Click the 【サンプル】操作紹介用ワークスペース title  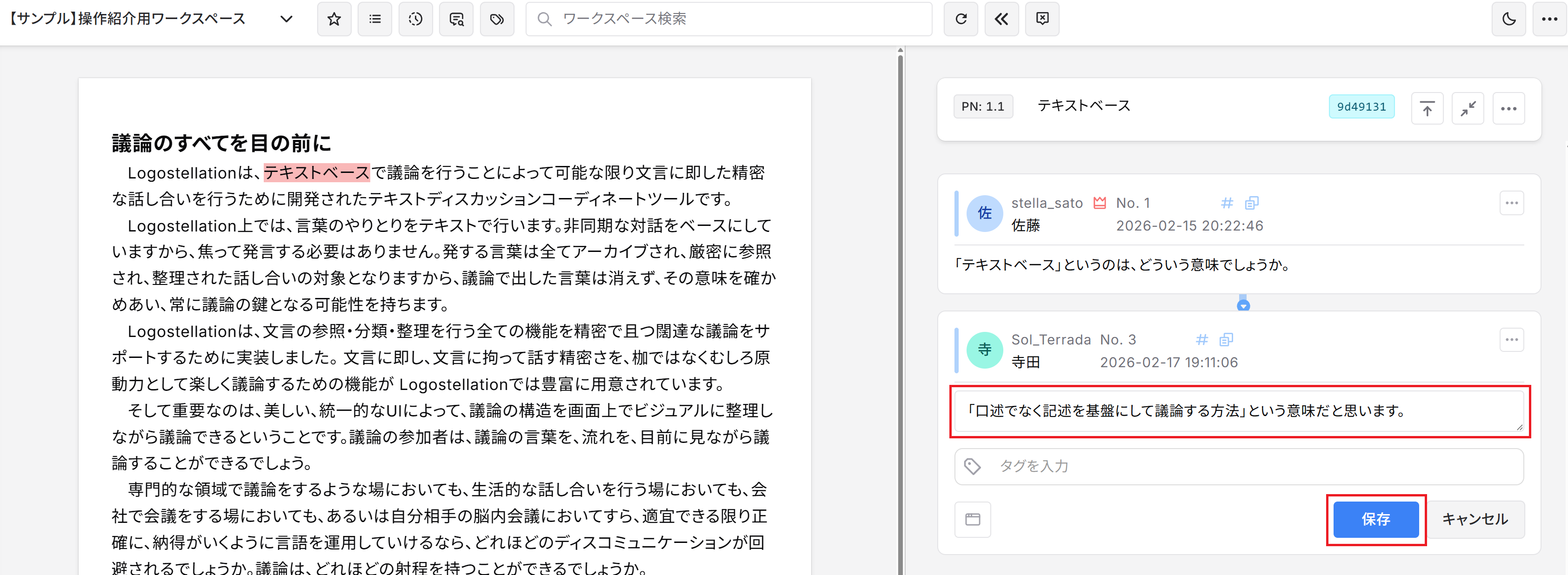[127, 19]
